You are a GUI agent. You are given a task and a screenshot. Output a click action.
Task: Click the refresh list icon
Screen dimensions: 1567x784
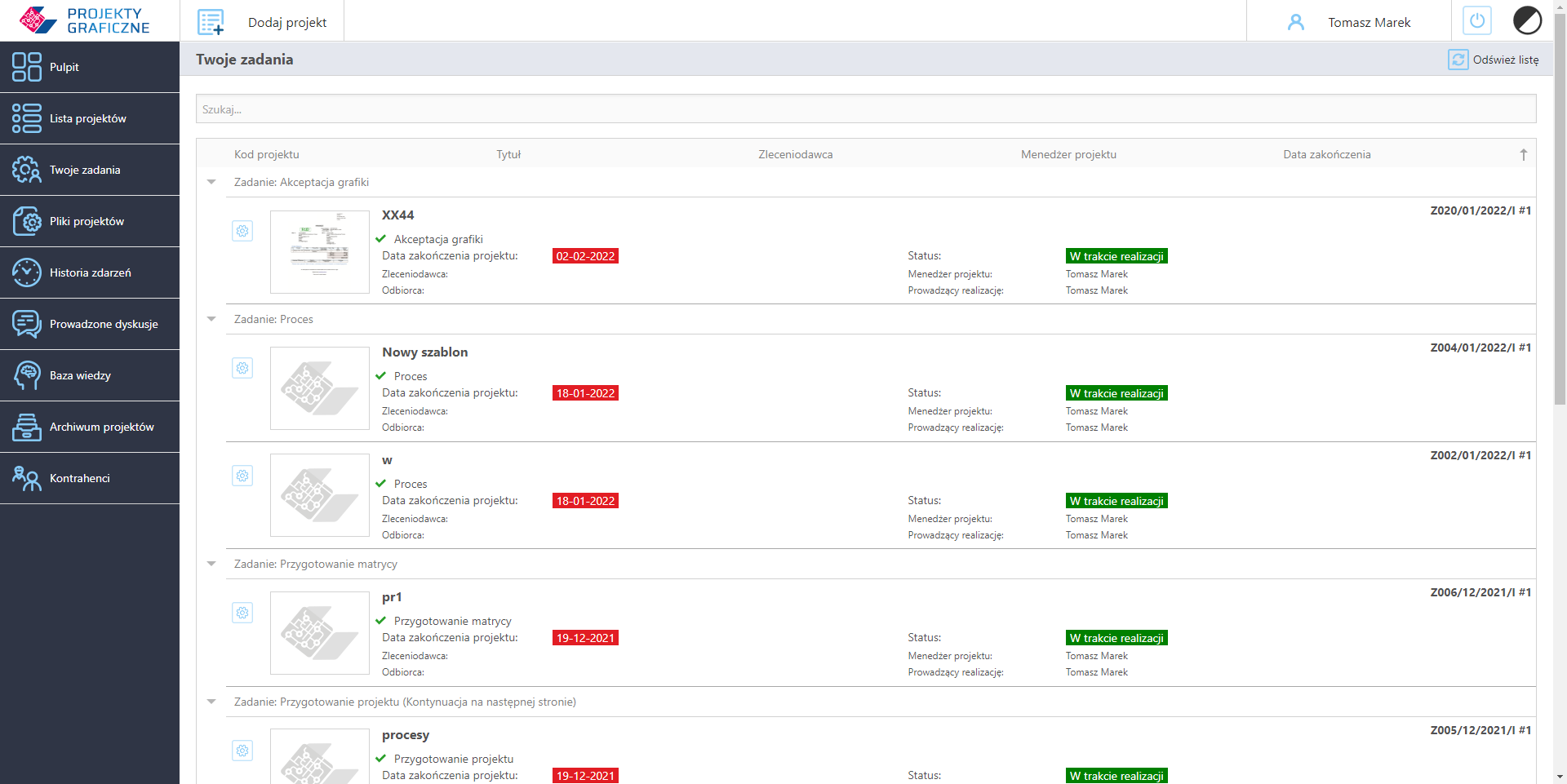(1458, 60)
